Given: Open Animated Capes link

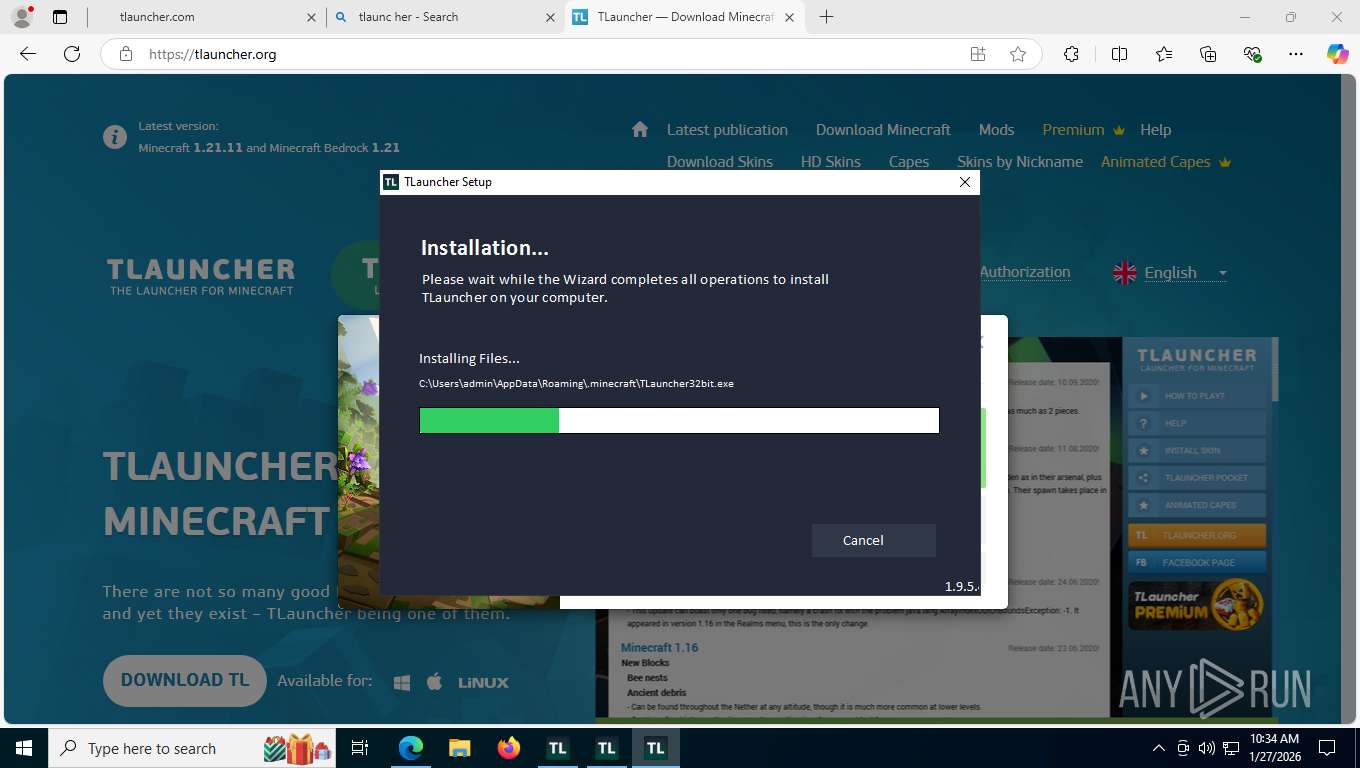Looking at the screenshot, I should click(x=1165, y=162).
